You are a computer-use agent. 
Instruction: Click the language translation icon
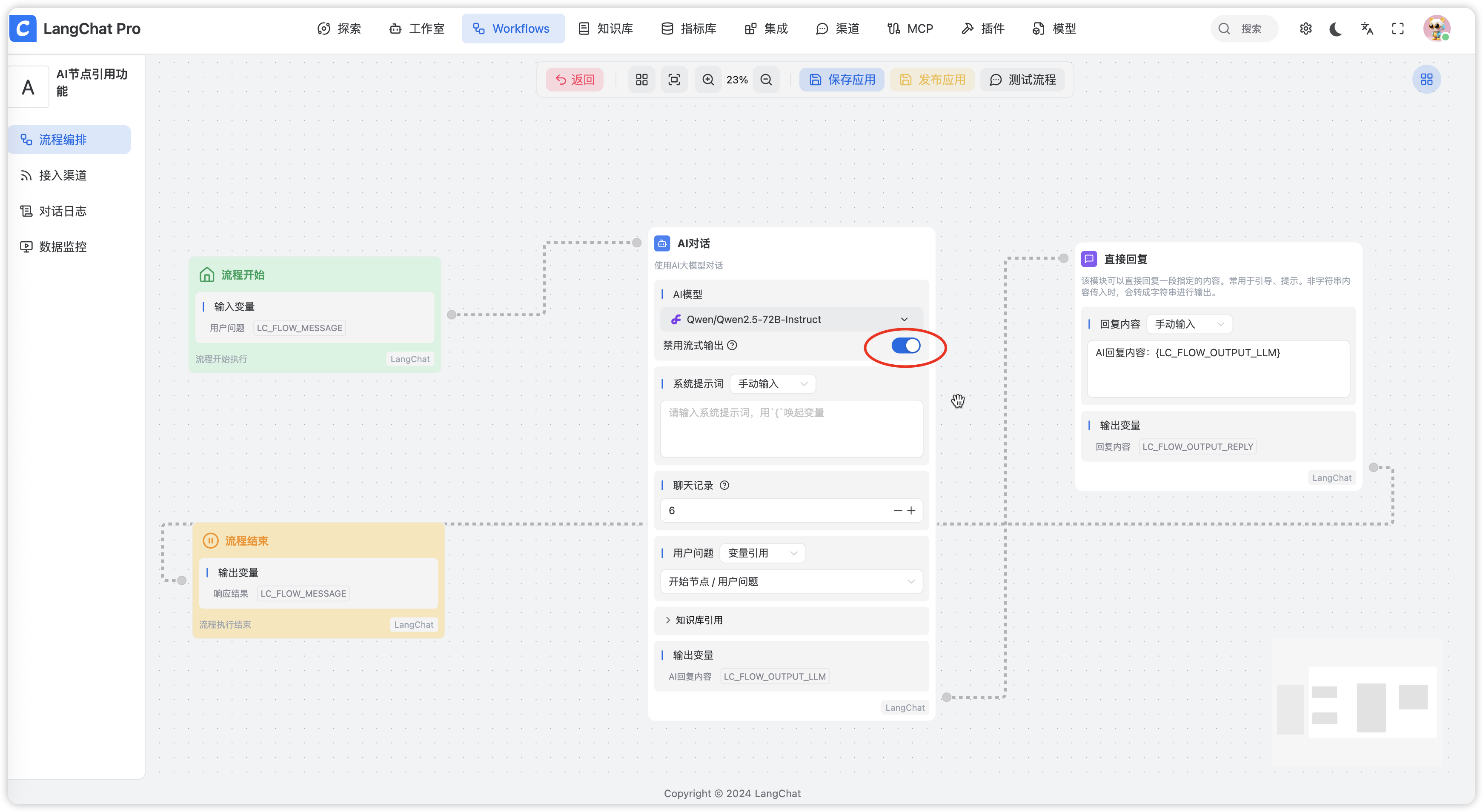point(1367,29)
